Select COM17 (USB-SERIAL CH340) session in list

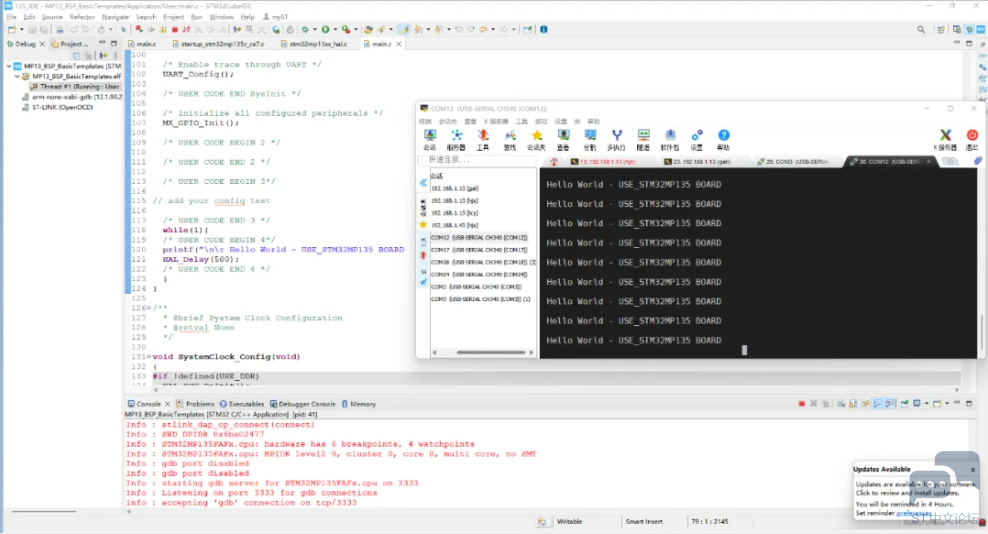480,250
